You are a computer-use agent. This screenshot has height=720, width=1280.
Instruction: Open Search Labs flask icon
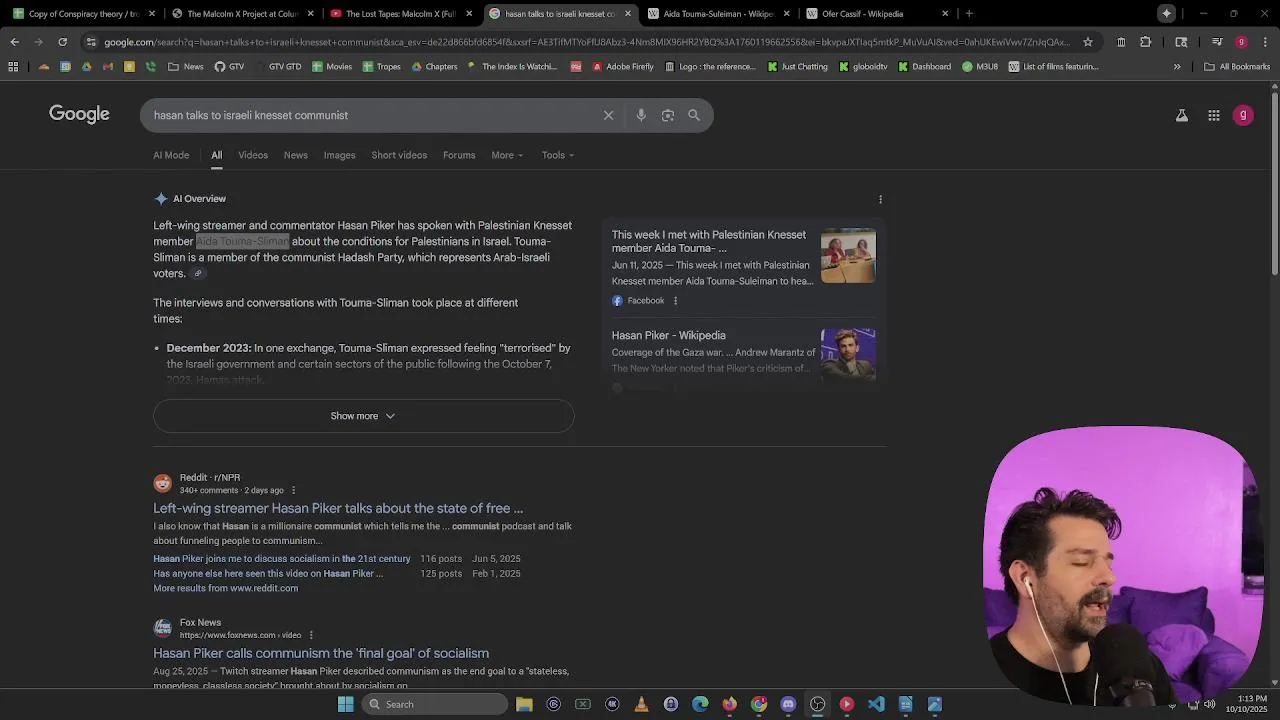[x=1182, y=115]
